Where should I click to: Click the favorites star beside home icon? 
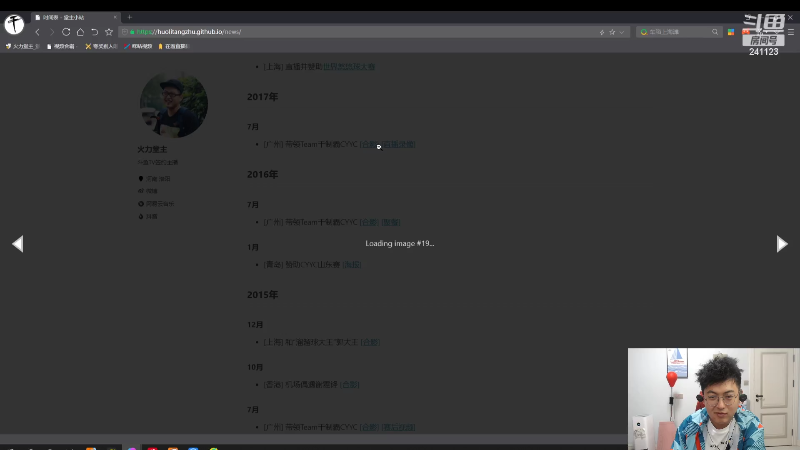(109, 32)
